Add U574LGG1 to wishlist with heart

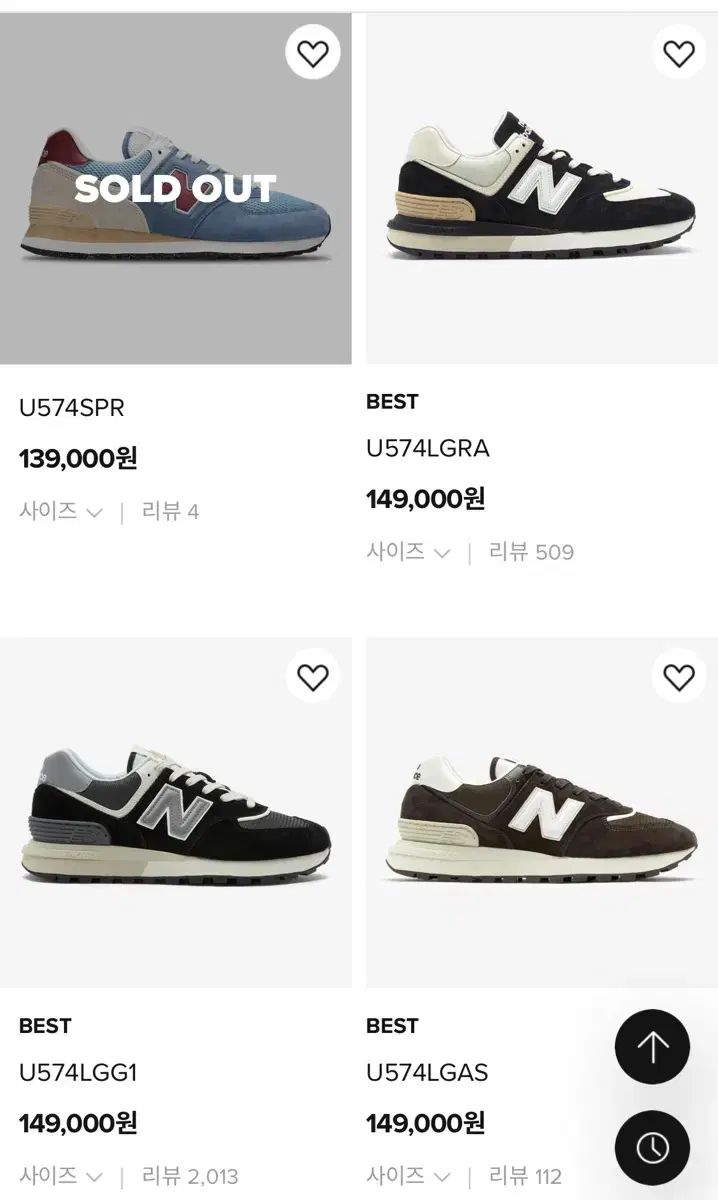(x=313, y=677)
